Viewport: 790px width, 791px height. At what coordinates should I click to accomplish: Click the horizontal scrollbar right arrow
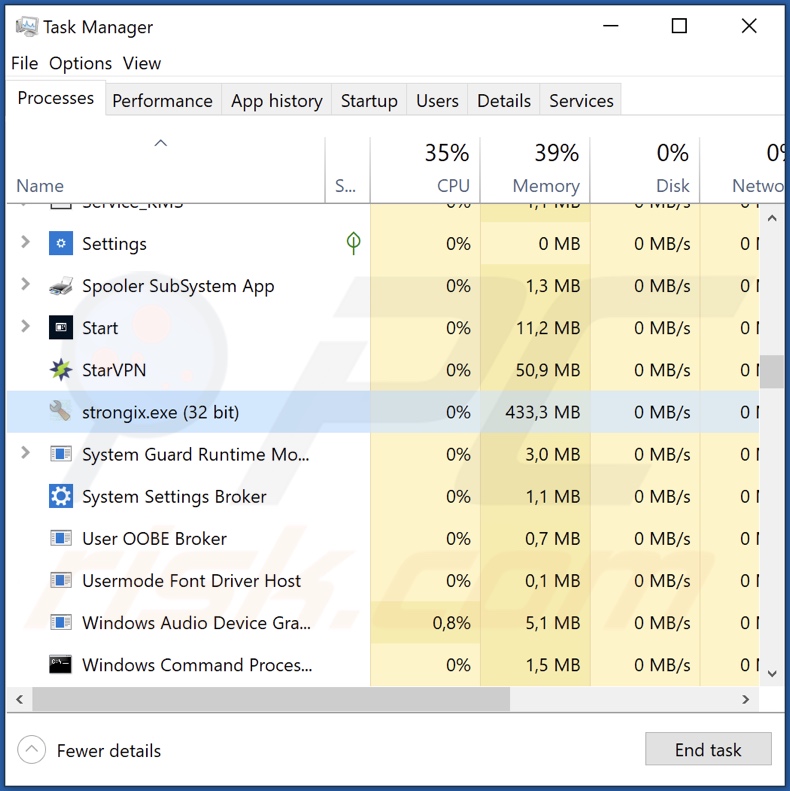[746, 699]
